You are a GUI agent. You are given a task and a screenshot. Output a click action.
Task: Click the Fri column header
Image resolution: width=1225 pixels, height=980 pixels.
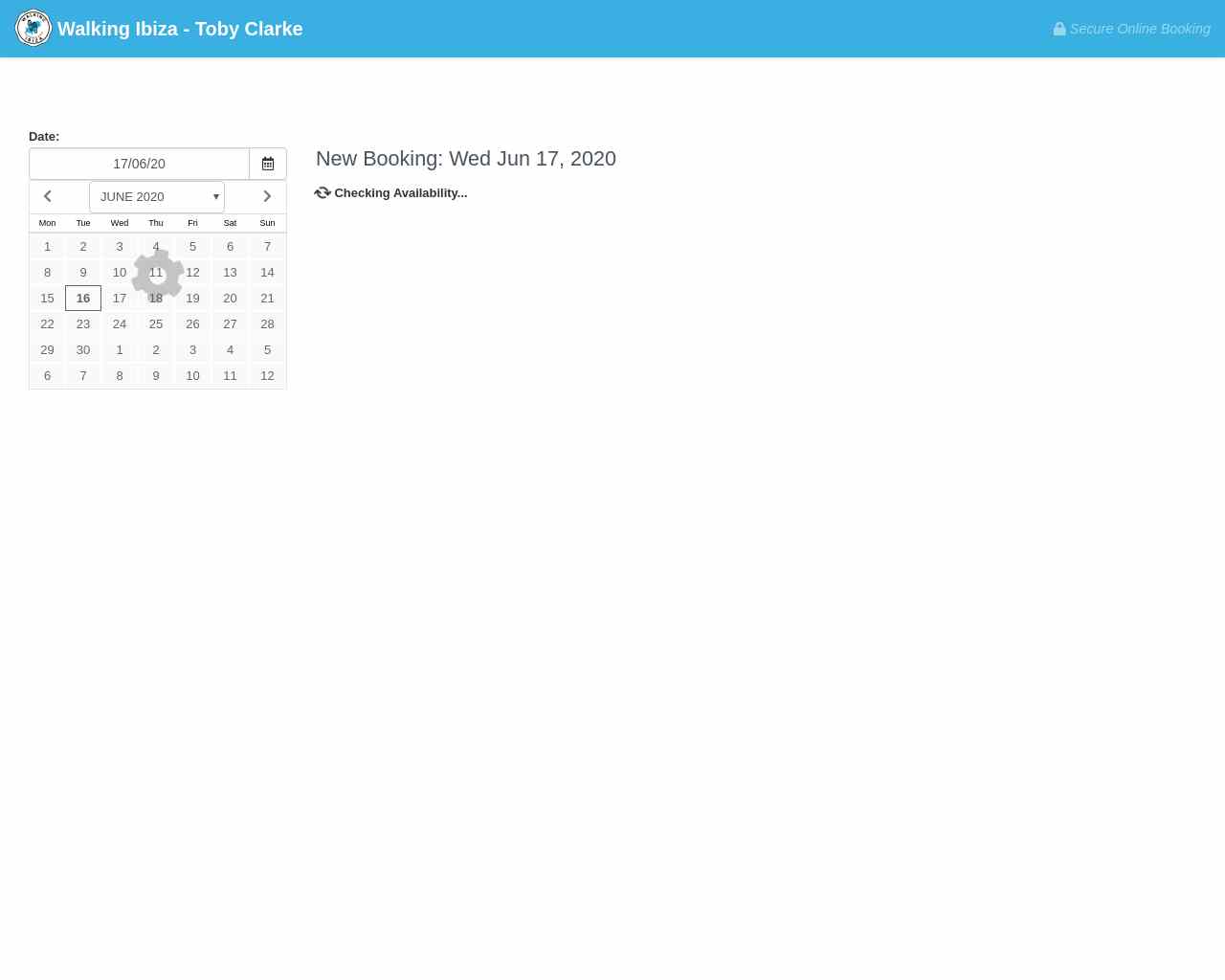(x=192, y=223)
